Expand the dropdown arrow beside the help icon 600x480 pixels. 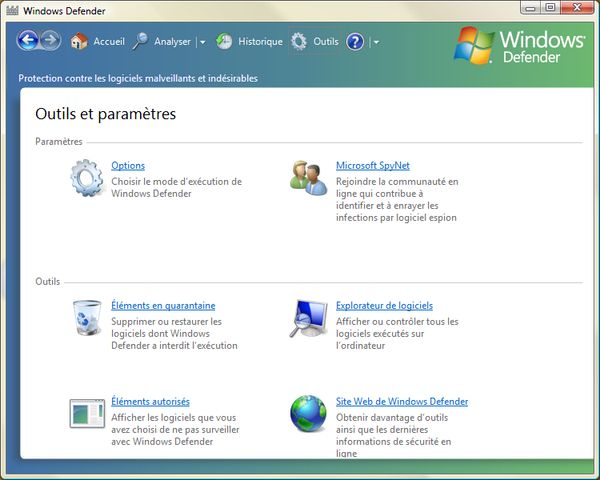[x=375, y=42]
